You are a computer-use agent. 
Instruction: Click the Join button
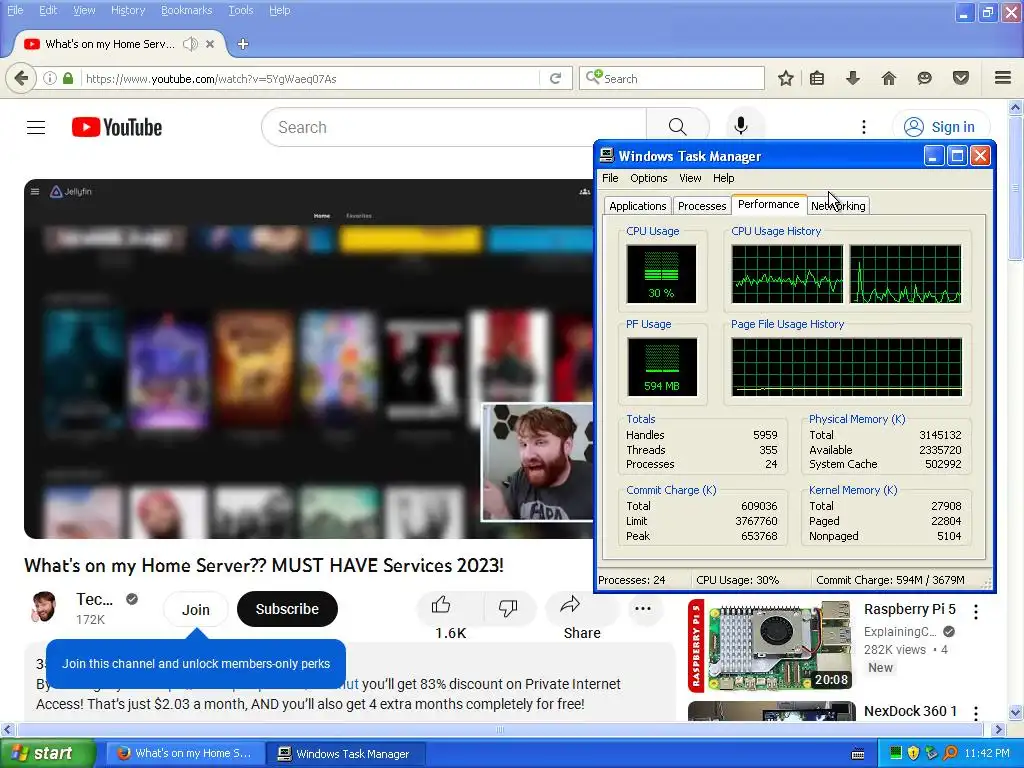[x=195, y=609]
